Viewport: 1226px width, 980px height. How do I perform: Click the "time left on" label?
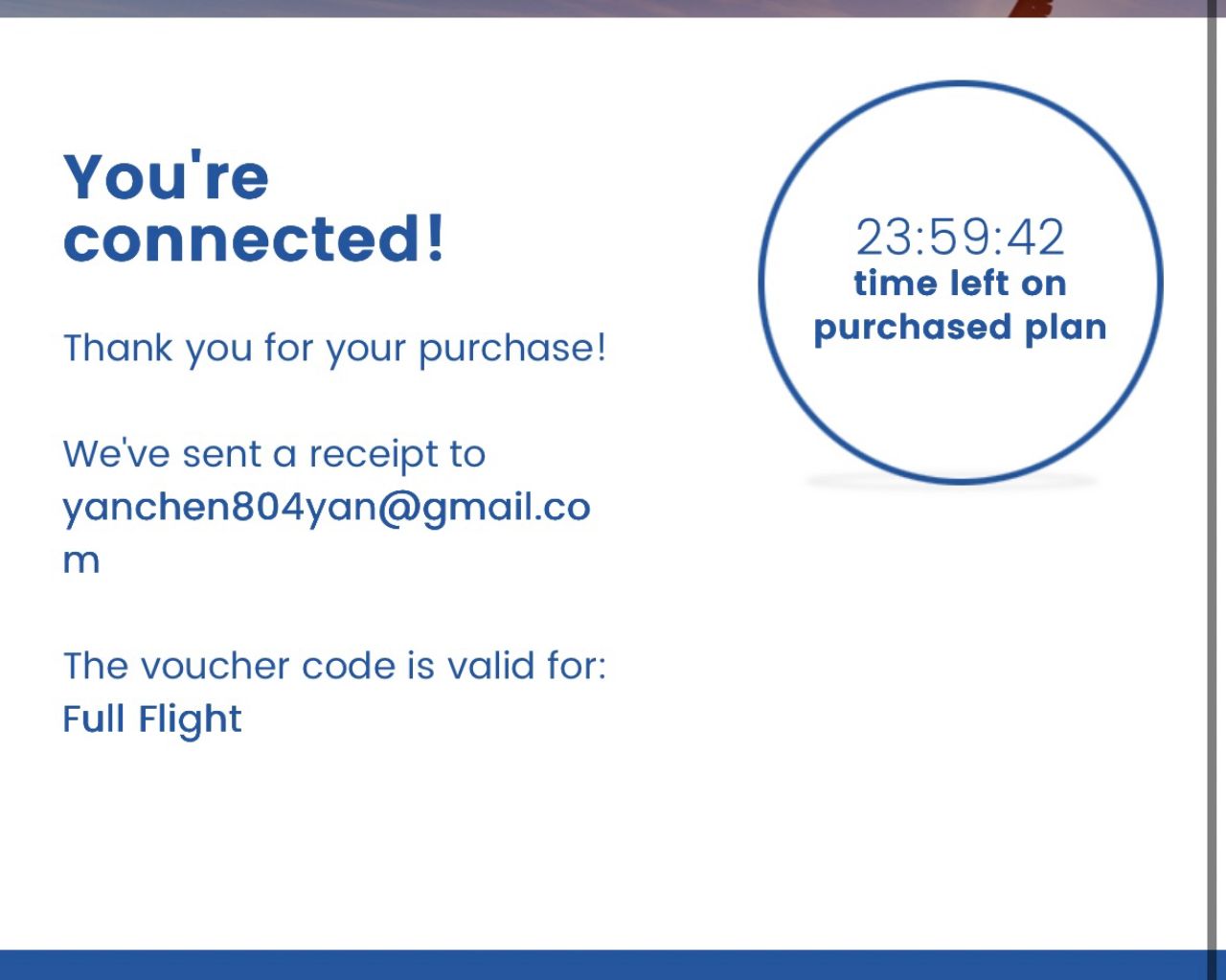(960, 284)
